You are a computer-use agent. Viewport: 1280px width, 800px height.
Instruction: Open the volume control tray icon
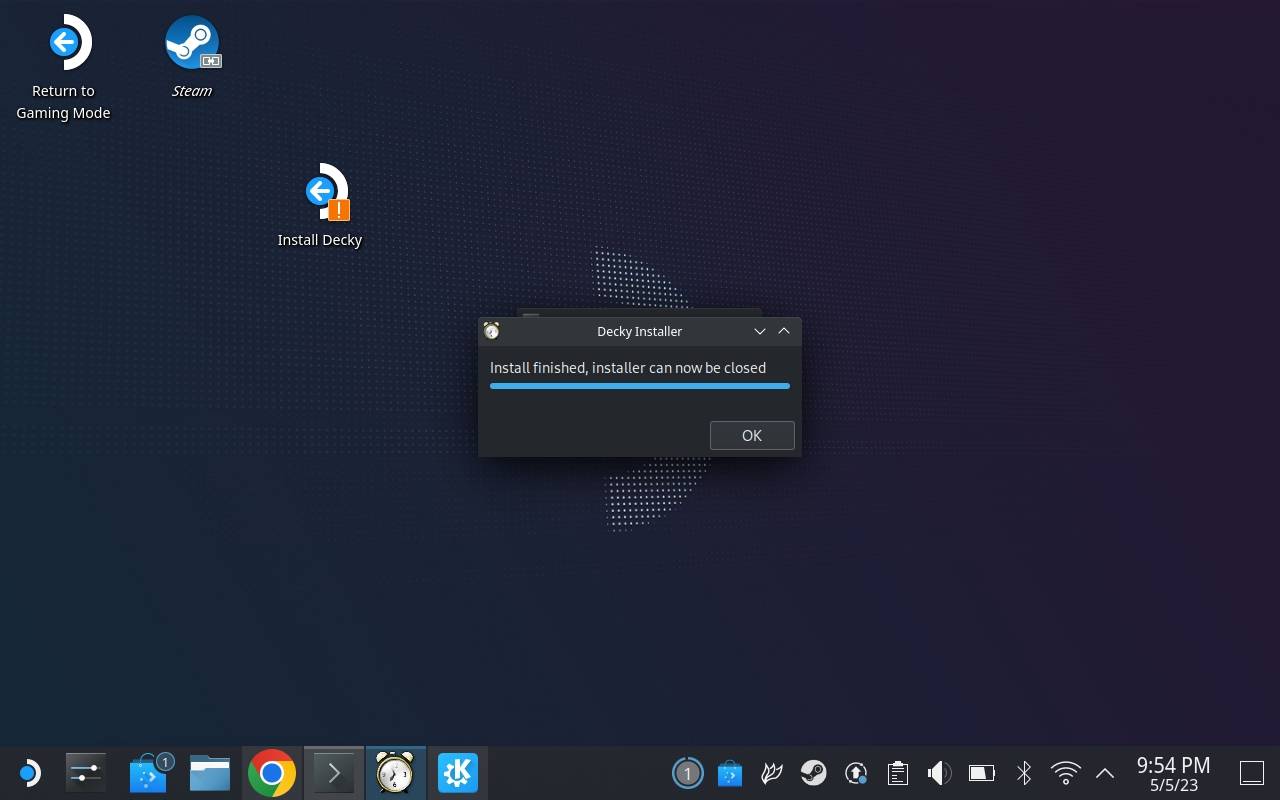[939, 773]
